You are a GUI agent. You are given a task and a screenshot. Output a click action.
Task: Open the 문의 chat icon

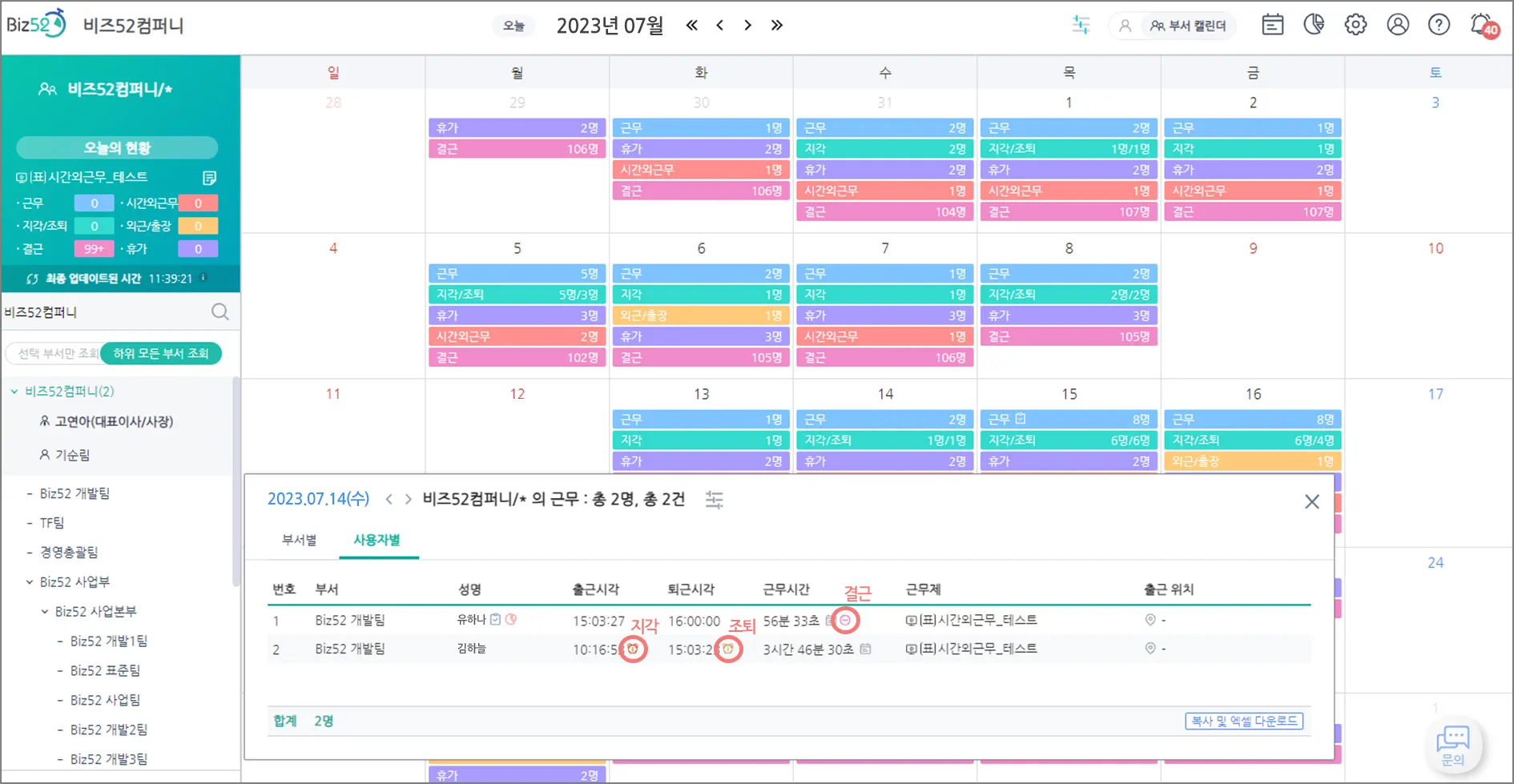coord(1453,745)
